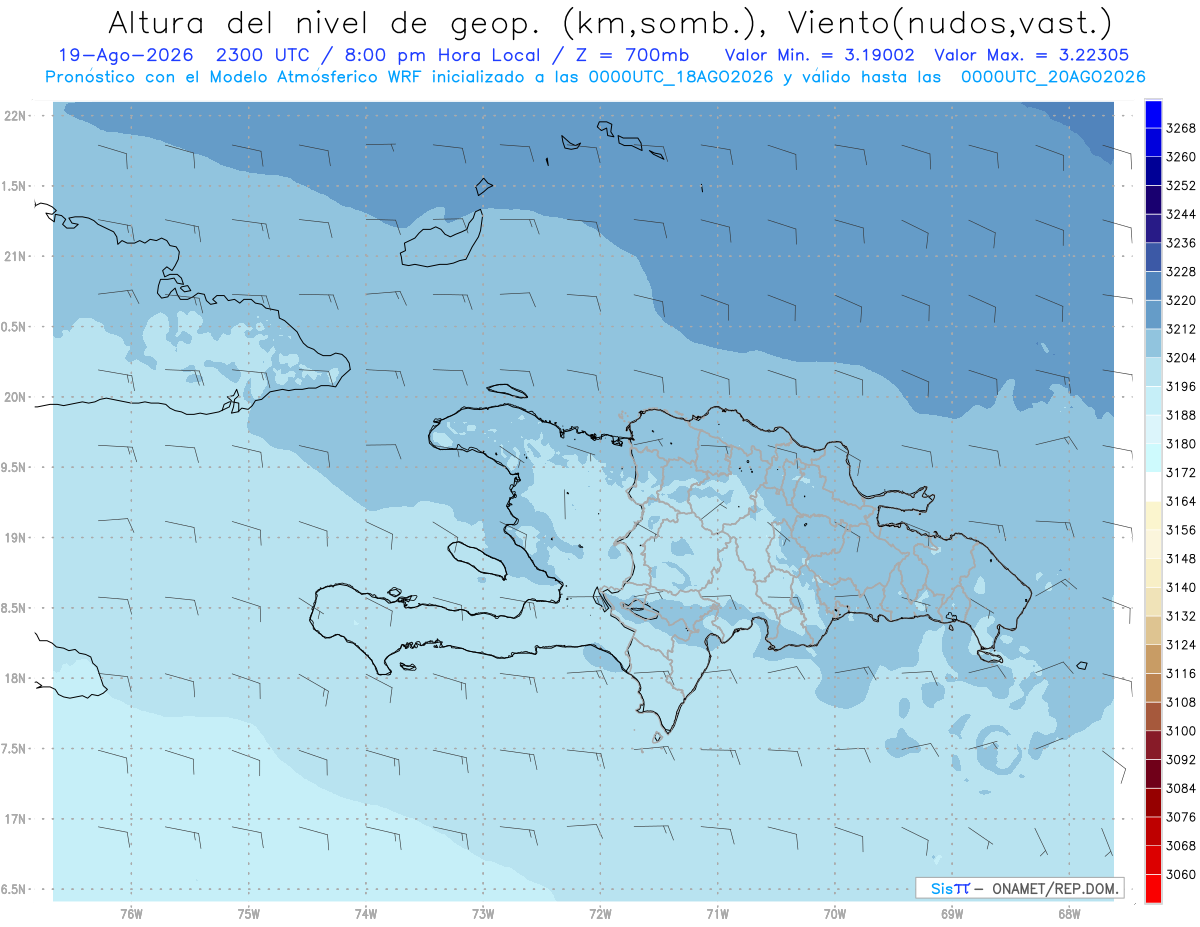The height and width of the screenshot is (927, 1200).
Task: Click the '74W' longitude label
Action: [x=366, y=914]
